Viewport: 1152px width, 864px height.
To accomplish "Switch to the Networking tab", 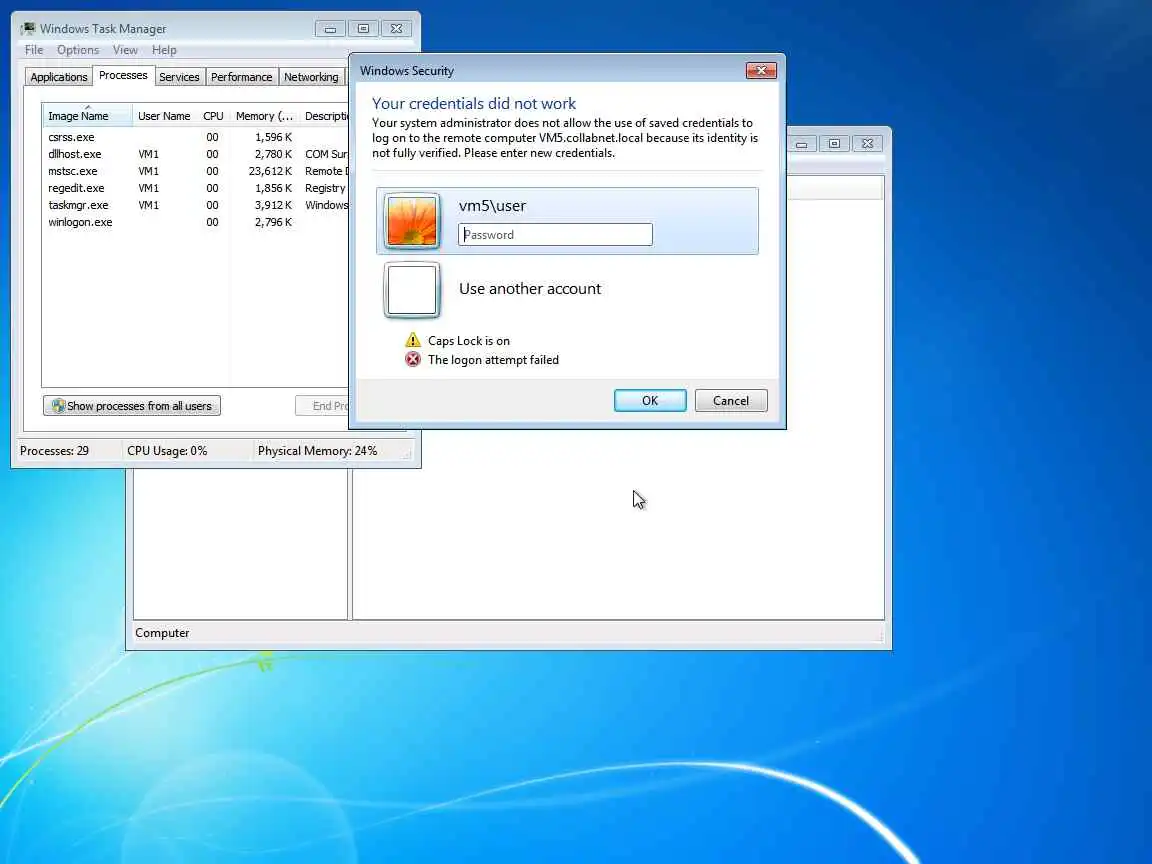I will 311,77.
